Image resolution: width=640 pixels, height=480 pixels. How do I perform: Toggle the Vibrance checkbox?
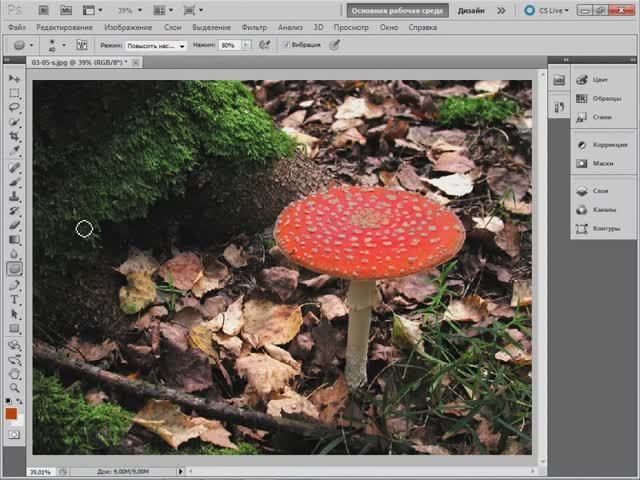[x=287, y=44]
